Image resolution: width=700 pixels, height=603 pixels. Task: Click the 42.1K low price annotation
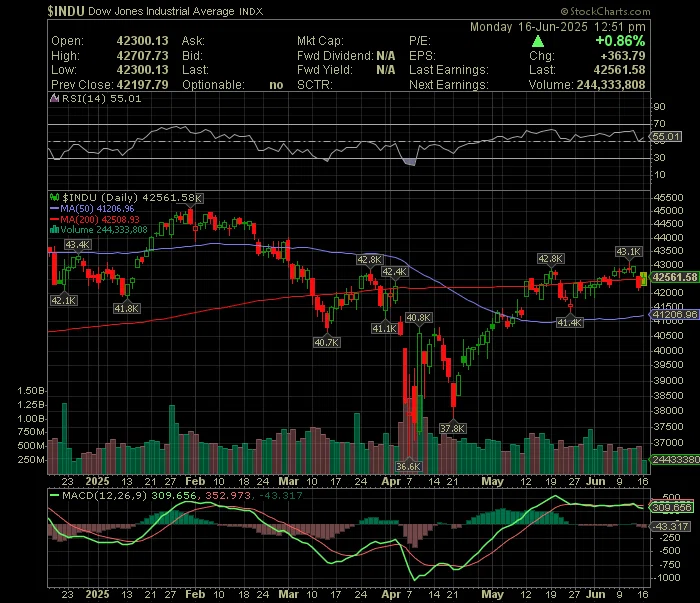(64, 300)
